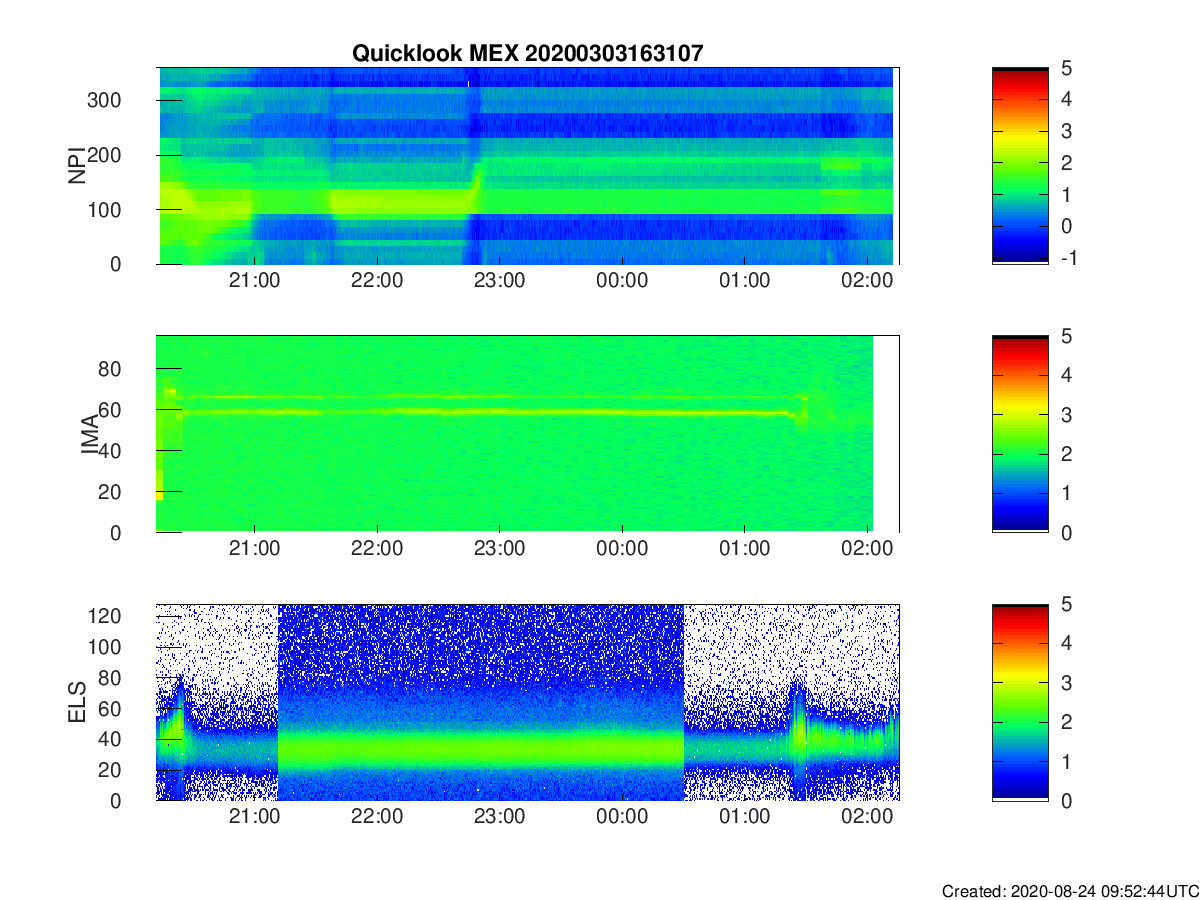Click the 00:00 tick under NPI panel
This screenshot has width=1200, height=900.
point(622,281)
